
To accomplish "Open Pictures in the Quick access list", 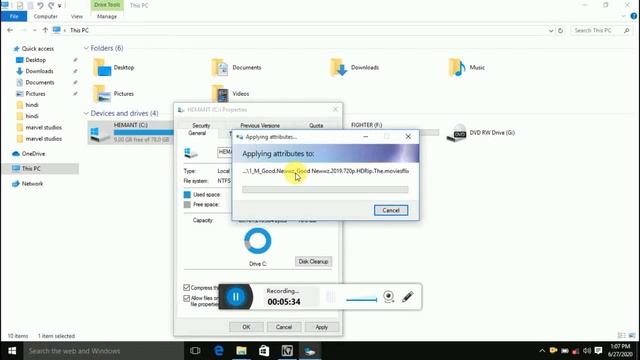I will click(x=36, y=93).
